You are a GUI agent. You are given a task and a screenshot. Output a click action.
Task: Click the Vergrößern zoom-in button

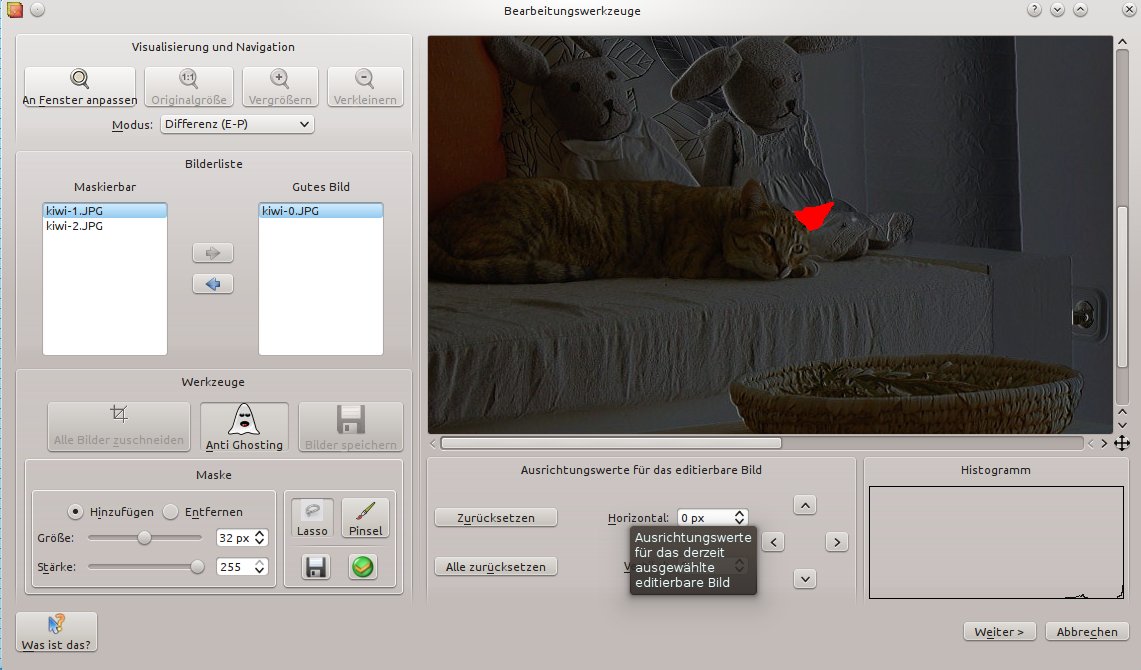pyautogui.click(x=280, y=87)
